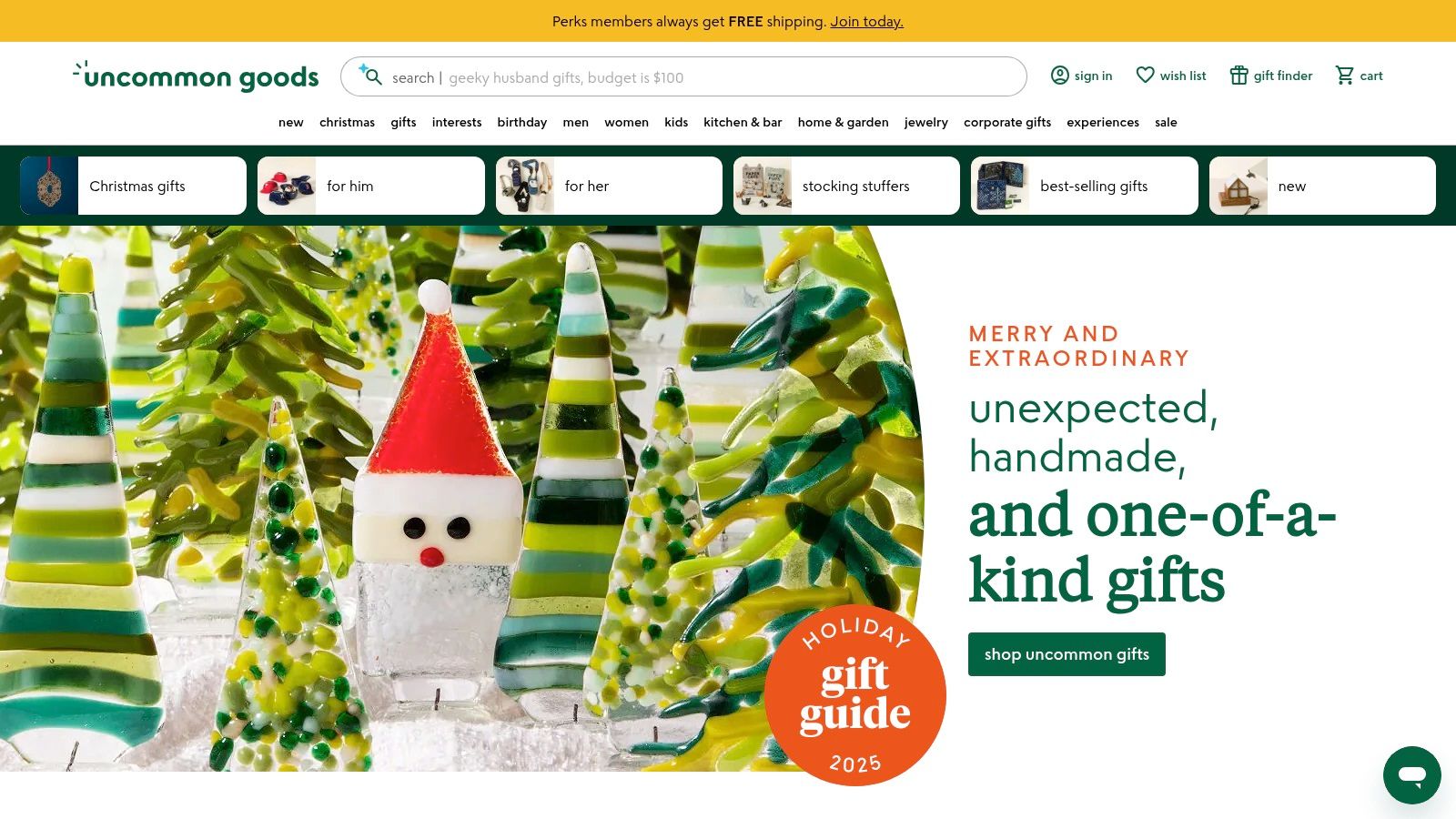Select the stocking stuffers card
This screenshot has height=819, width=1456.
click(x=846, y=186)
